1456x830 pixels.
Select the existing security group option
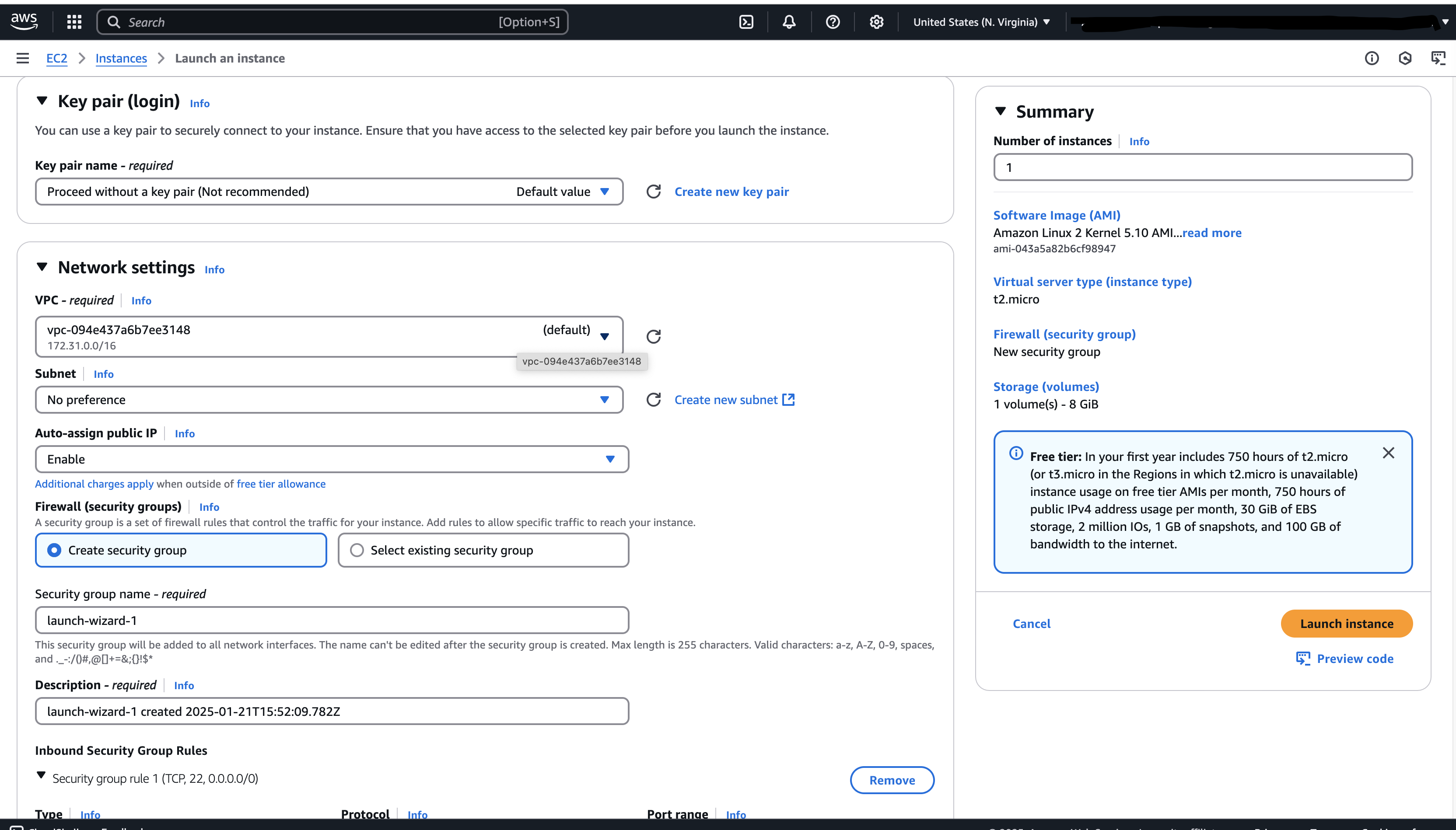483,550
